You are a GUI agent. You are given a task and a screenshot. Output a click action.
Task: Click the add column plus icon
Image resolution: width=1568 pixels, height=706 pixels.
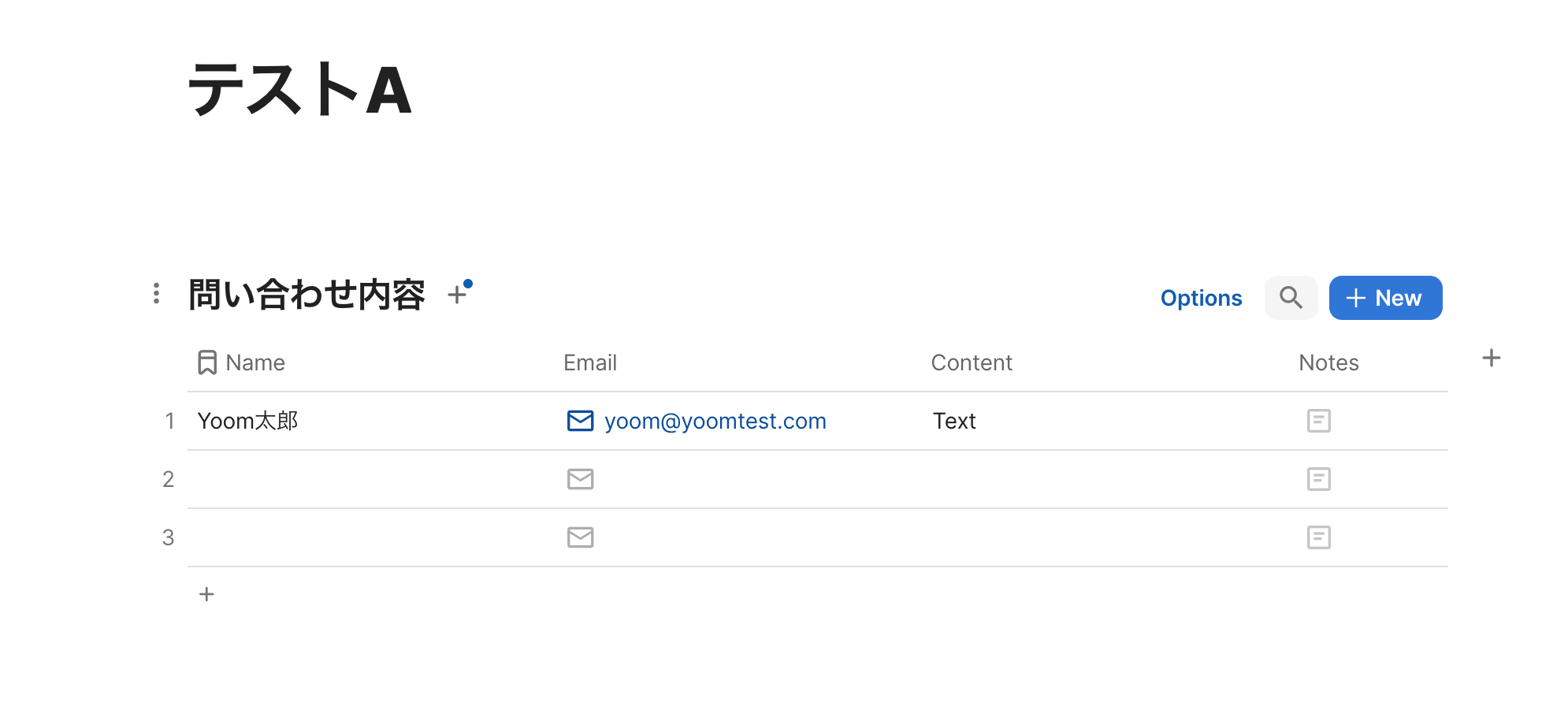[1491, 359]
